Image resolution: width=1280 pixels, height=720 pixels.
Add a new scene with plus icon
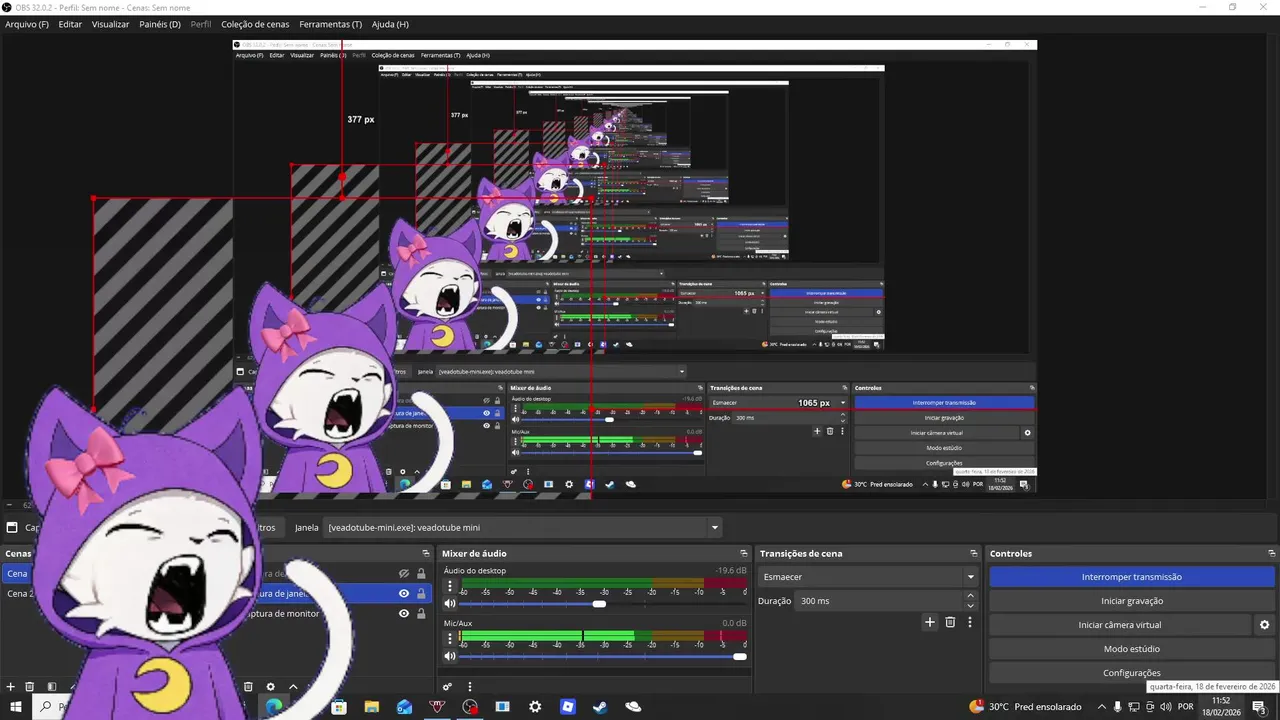pyautogui.click(x=11, y=687)
